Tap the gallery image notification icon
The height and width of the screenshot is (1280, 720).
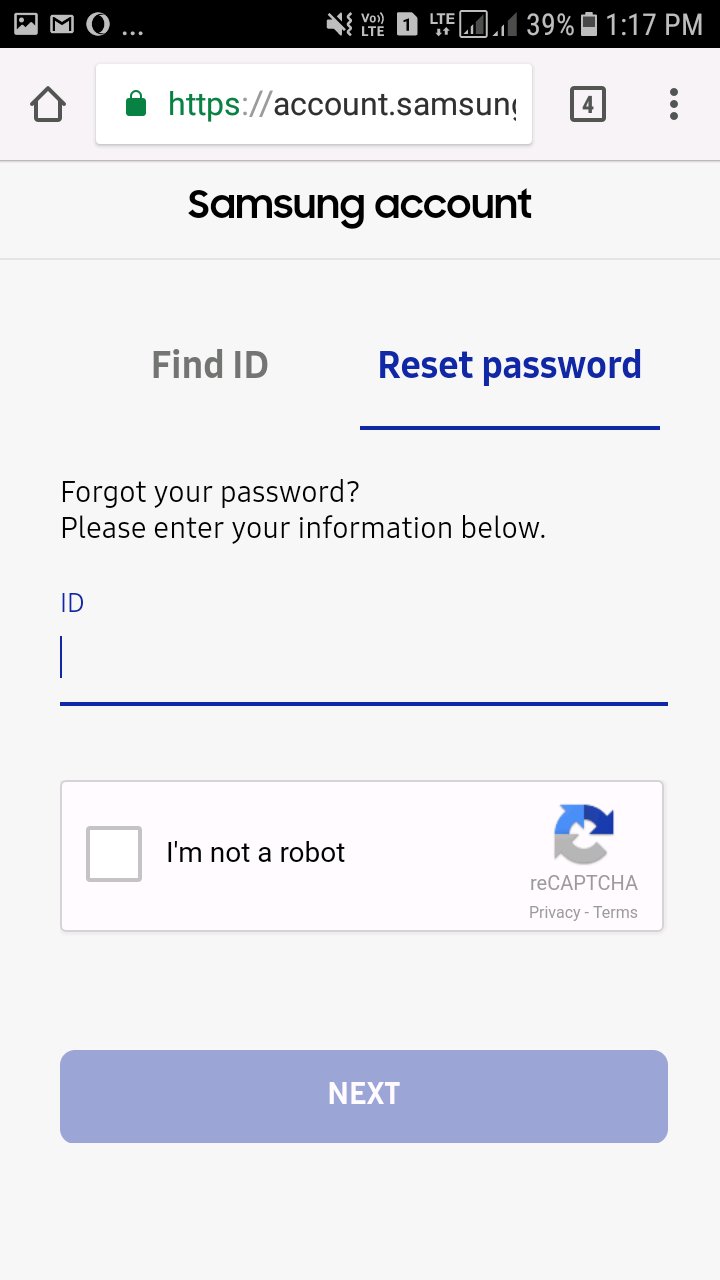pos(26,24)
